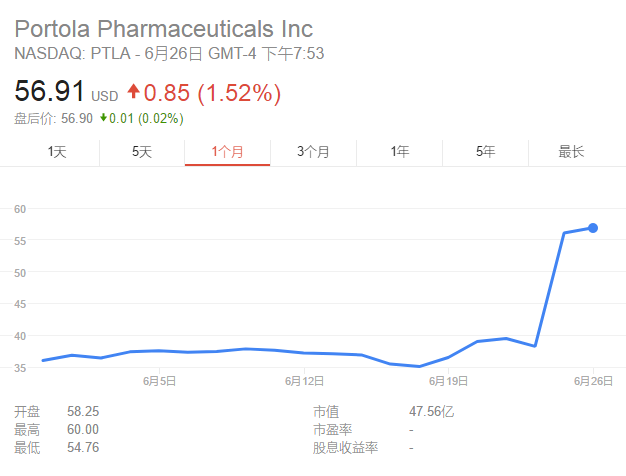Click the 56.91 current price
Viewport: 626px width, 476px height.
(49, 94)
